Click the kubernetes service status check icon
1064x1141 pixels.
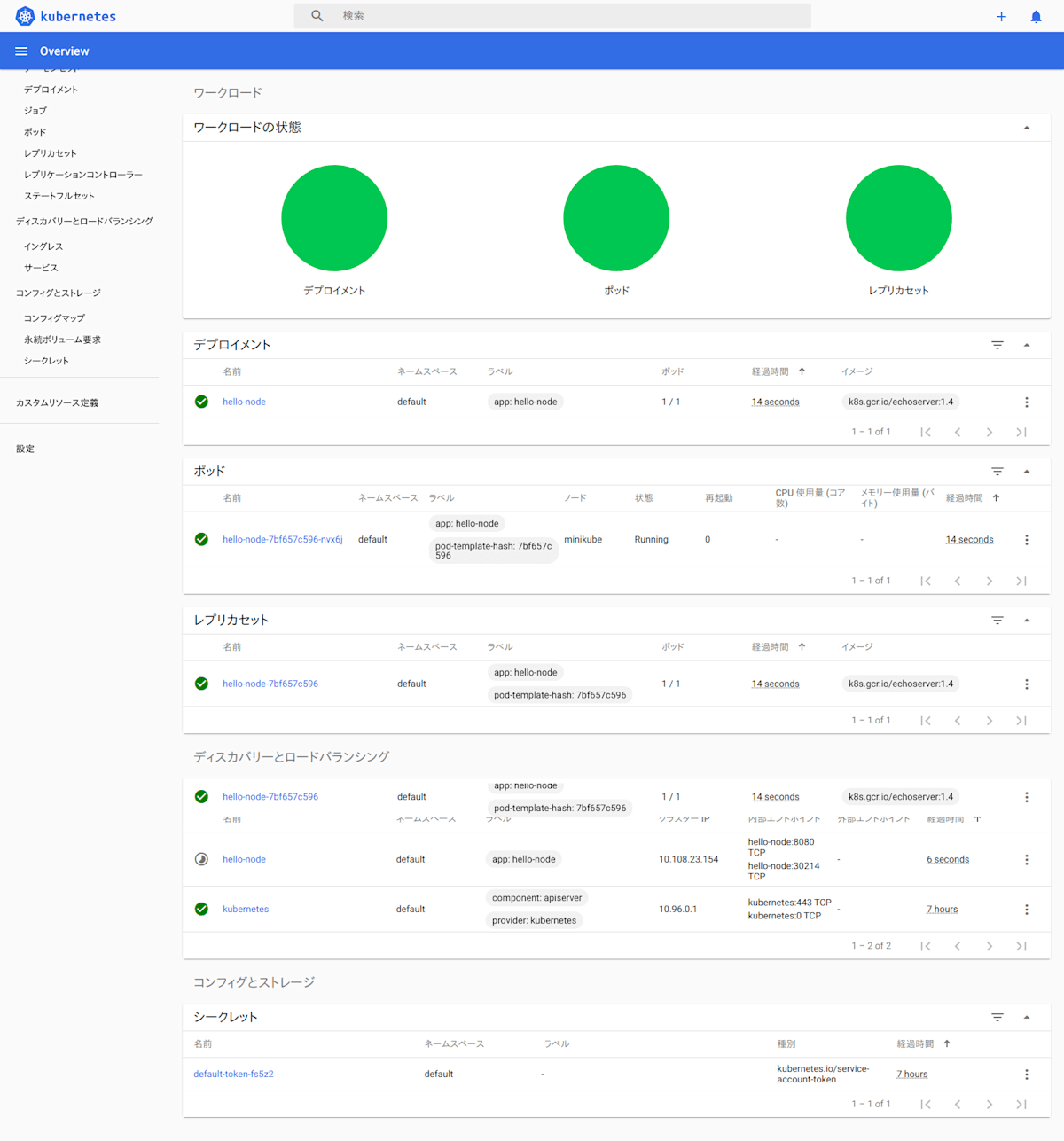tap(202, 909)
